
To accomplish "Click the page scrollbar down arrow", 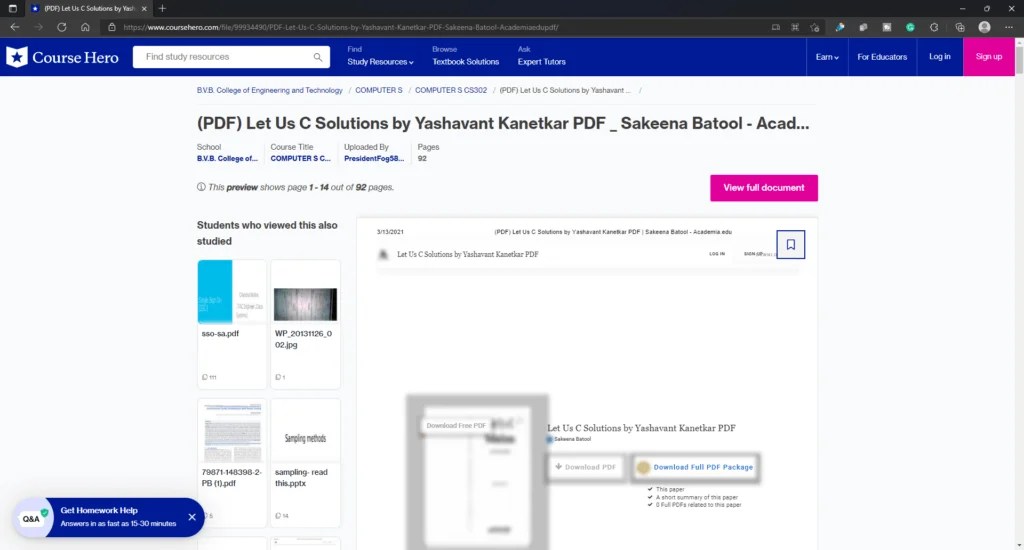I will click(1019, 545).
